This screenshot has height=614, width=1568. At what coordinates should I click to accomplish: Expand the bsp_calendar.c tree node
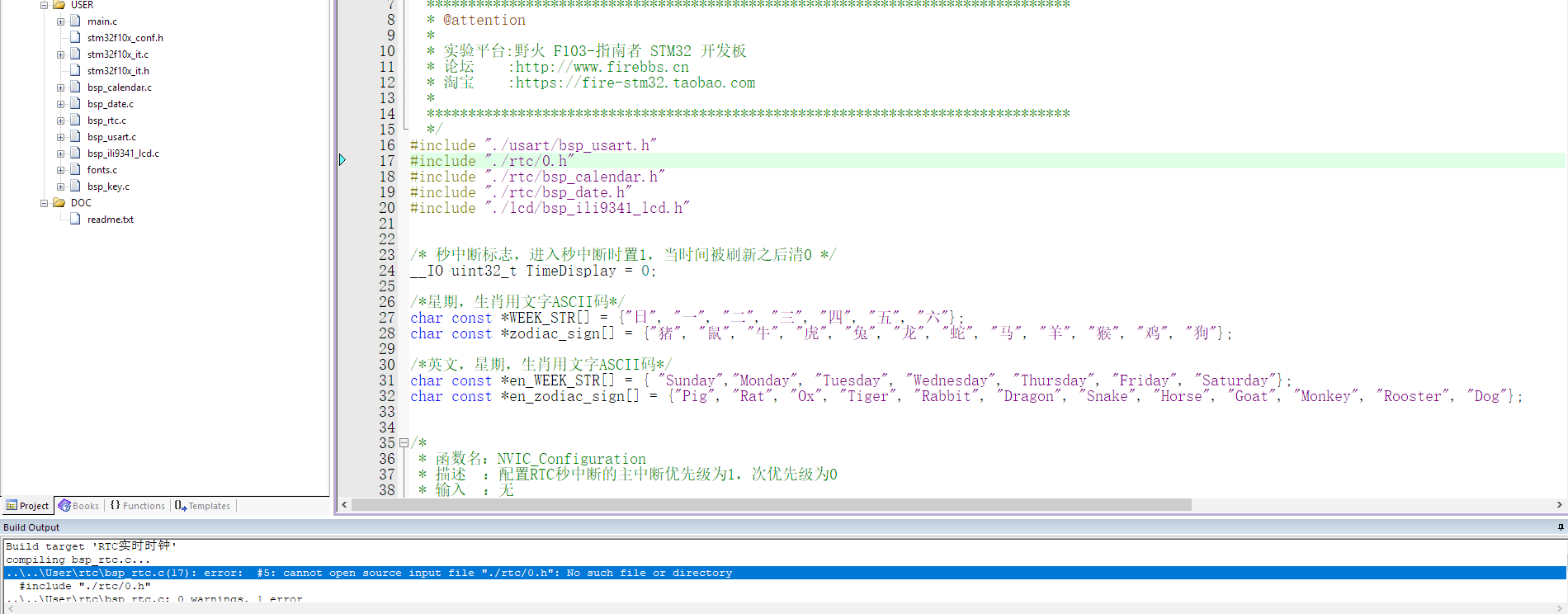click(60, 87)
